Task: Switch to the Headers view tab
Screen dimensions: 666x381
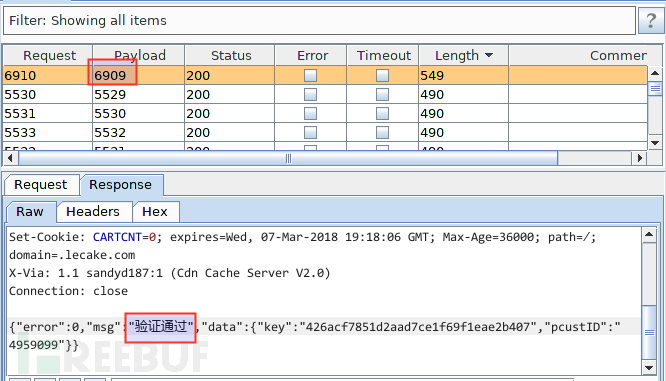Action: pyautogui.click(x=93, y=212)
